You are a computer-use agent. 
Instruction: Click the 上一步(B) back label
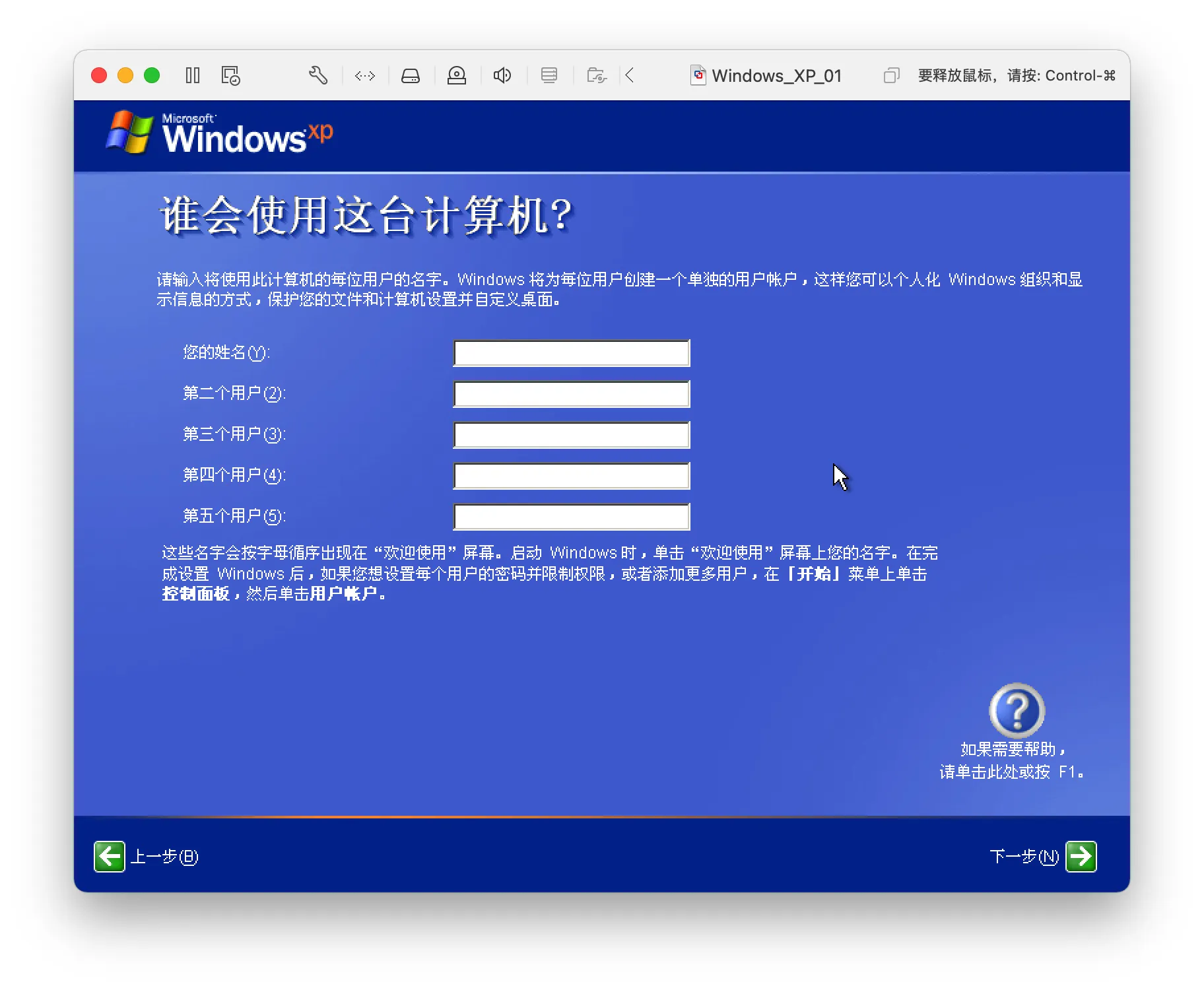(x=164, y=857)
